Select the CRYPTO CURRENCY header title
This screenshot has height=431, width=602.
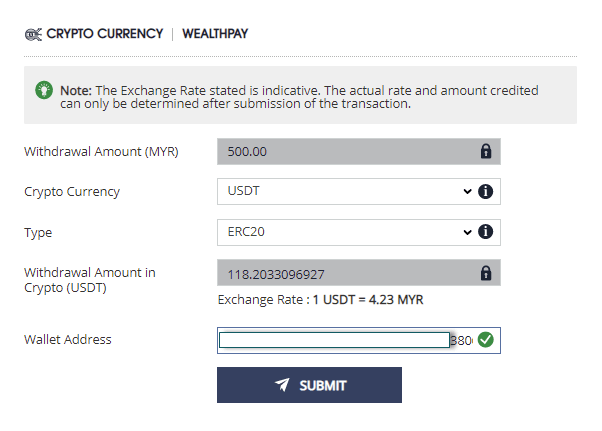[104, 34]
